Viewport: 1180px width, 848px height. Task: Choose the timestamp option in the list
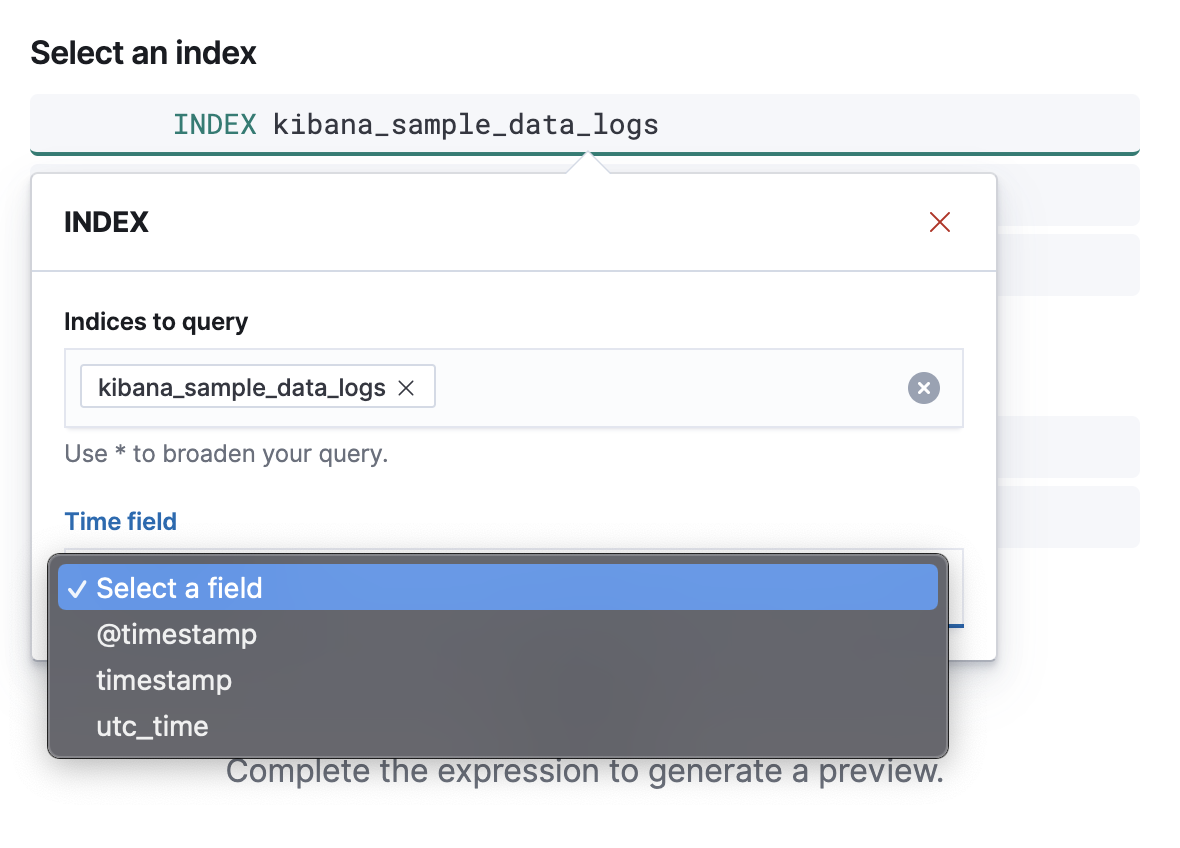tap(164, 680)
